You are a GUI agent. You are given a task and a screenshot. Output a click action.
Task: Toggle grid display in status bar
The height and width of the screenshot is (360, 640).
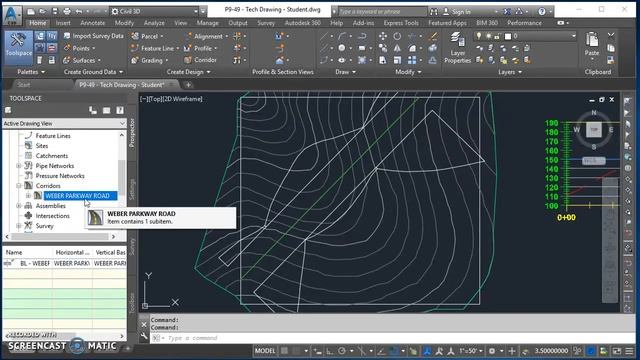[x=284, y=351]
